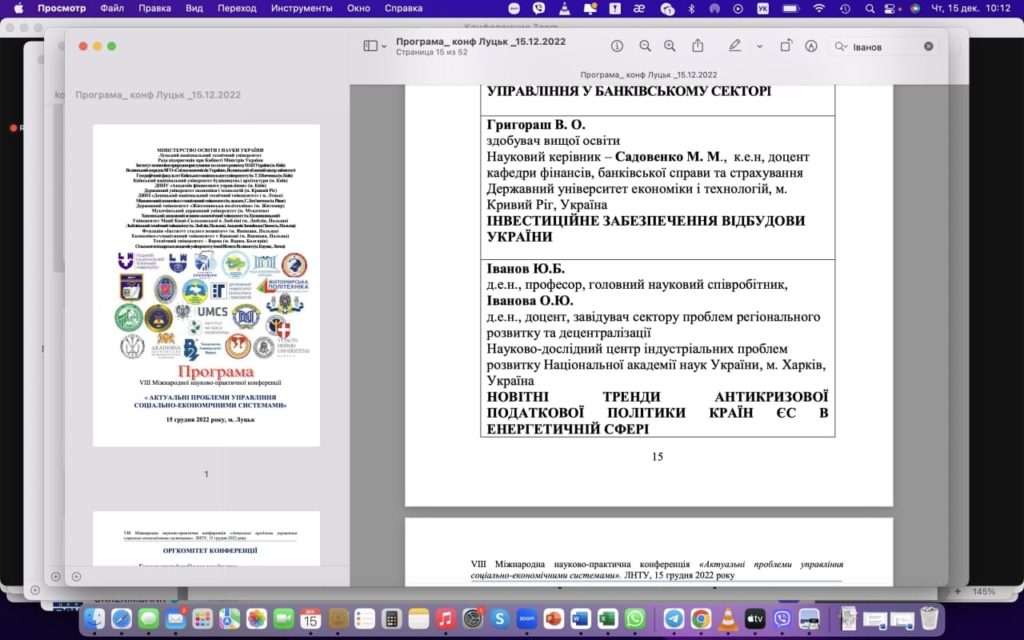This screenshot has height=640, width=1024.
Task: Open Word from the Dock
Action: point(581,618)
